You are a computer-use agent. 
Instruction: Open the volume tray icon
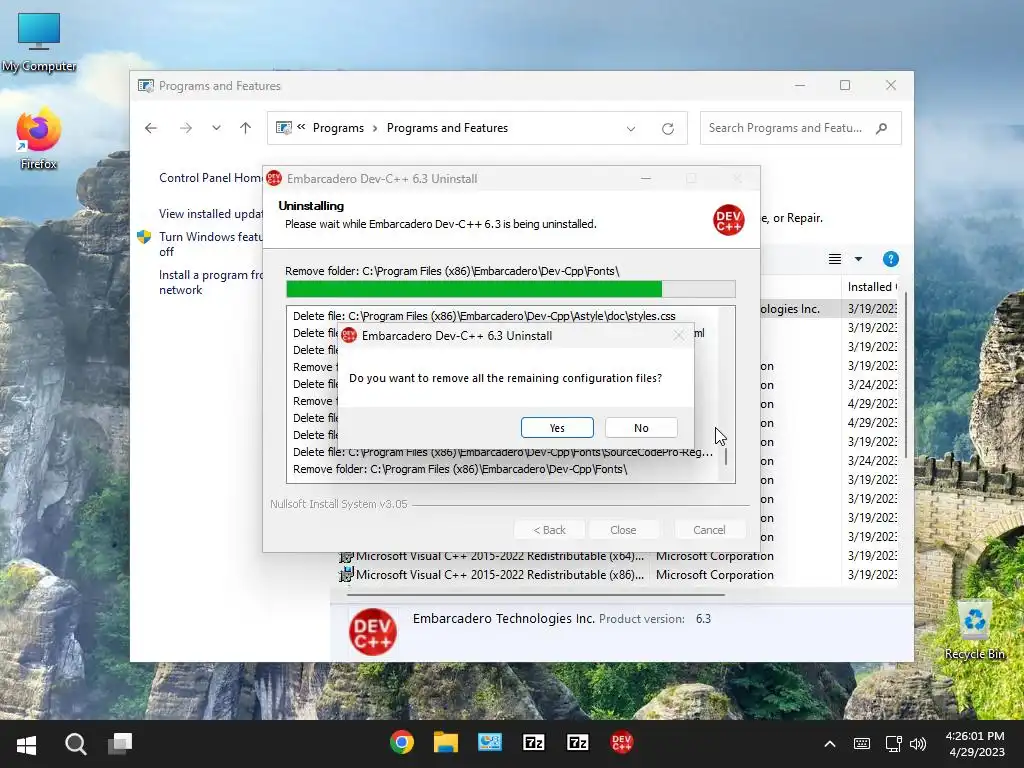click(918, 744)
